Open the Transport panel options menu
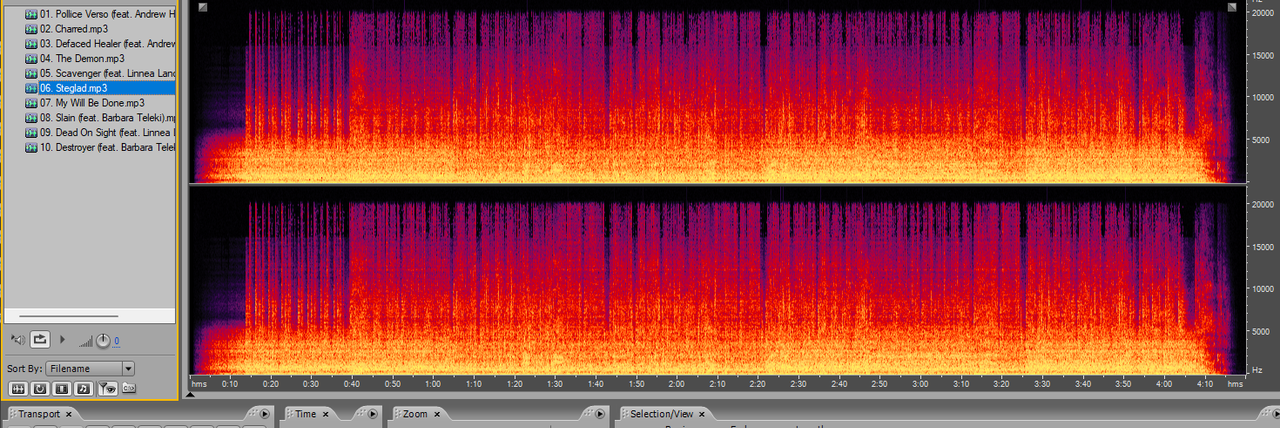Viewport: 1280px width, 428px height. point(265,414)
